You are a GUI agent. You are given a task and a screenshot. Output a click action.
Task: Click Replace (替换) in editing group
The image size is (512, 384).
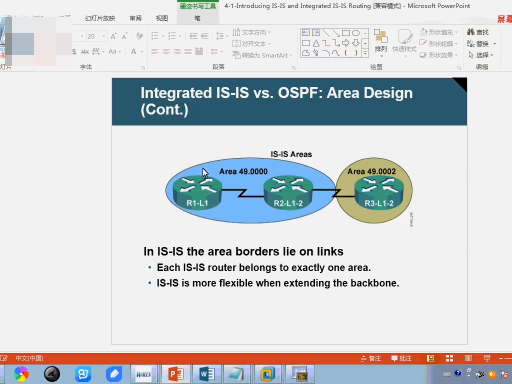(478, 44)
